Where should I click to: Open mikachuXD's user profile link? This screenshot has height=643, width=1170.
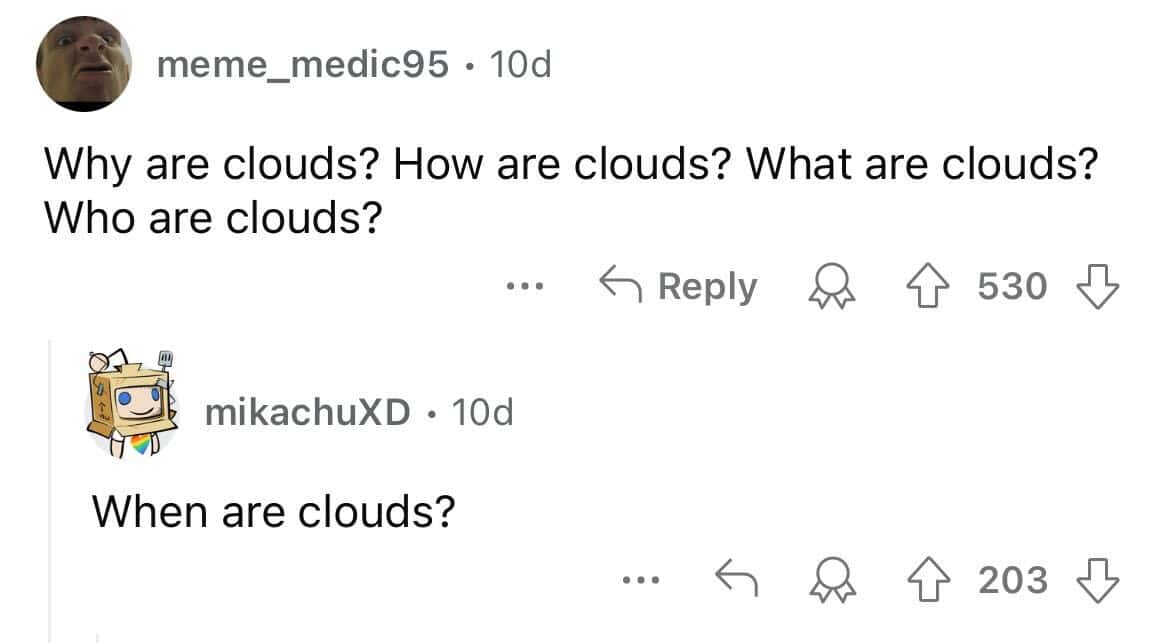[x=308, y=411]
